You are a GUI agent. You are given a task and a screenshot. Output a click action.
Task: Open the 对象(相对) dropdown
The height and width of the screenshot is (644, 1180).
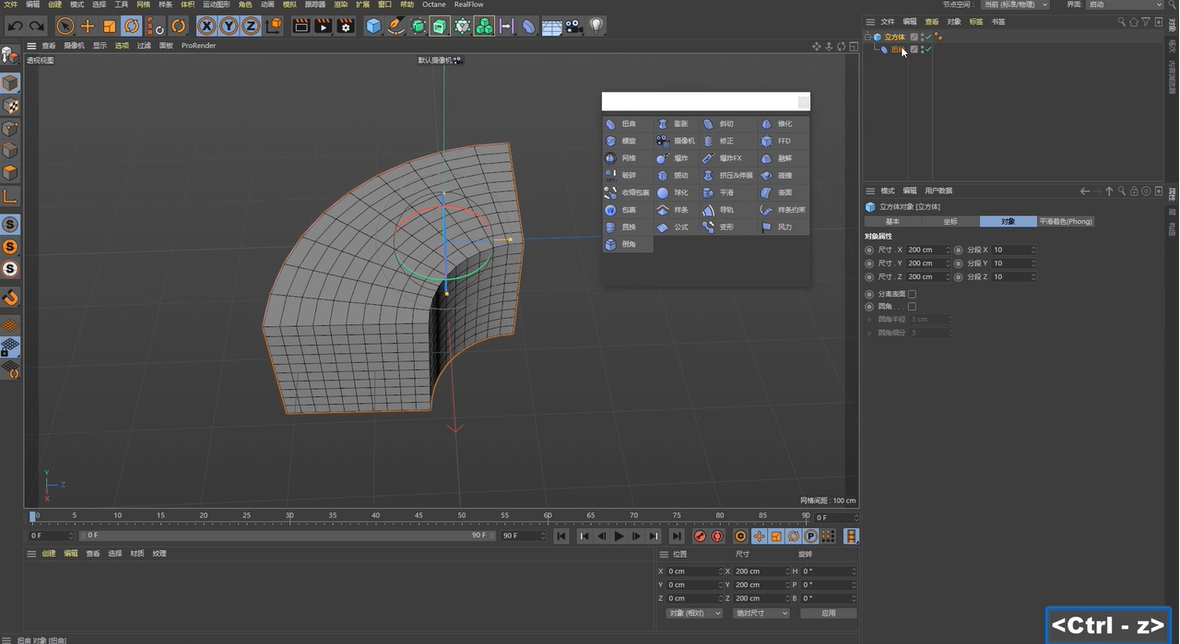[x=694, y=613]
